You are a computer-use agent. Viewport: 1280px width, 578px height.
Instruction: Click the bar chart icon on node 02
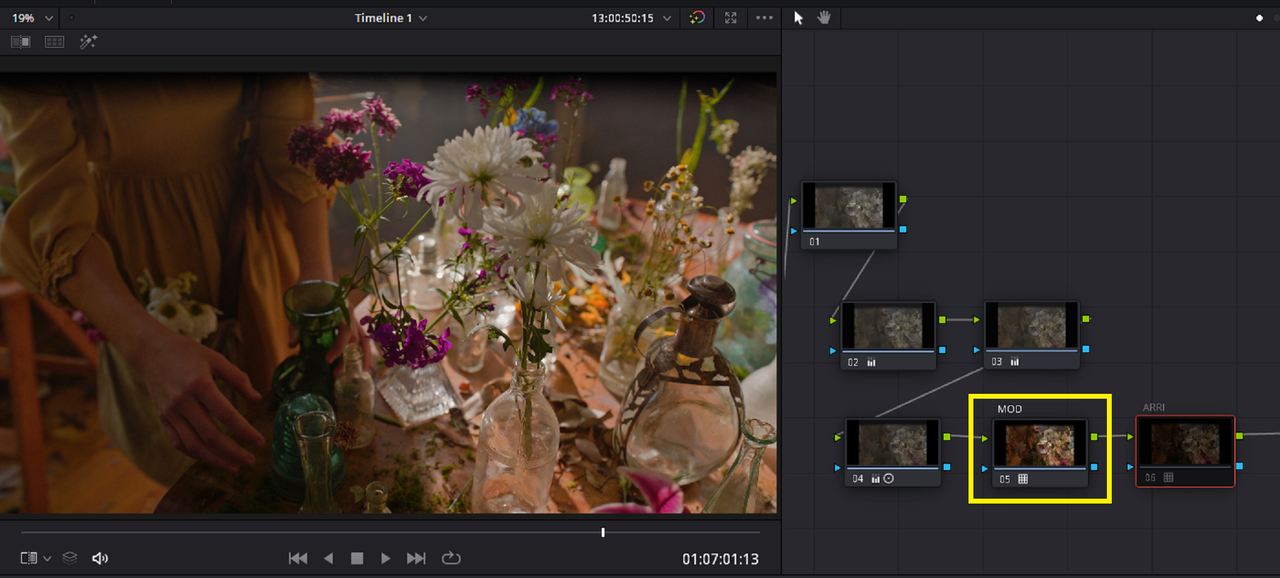coord(871,362)
